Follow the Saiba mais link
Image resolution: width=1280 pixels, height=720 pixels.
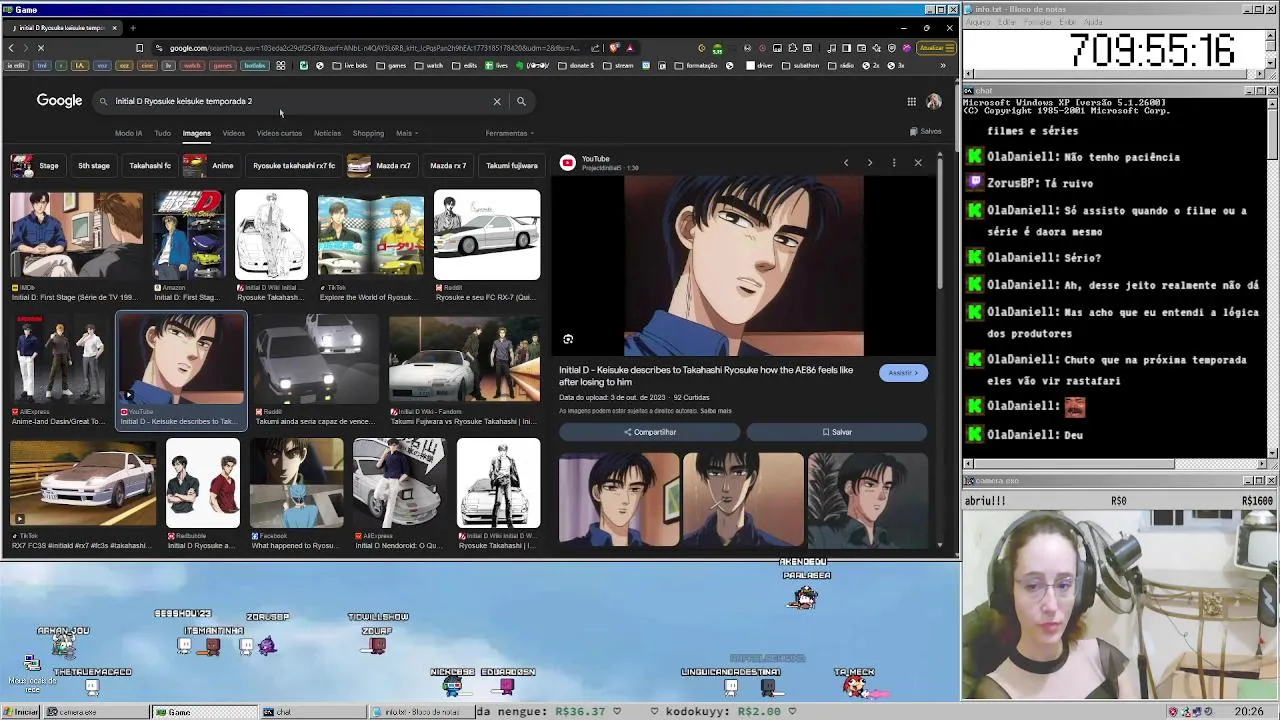(716, 411)
